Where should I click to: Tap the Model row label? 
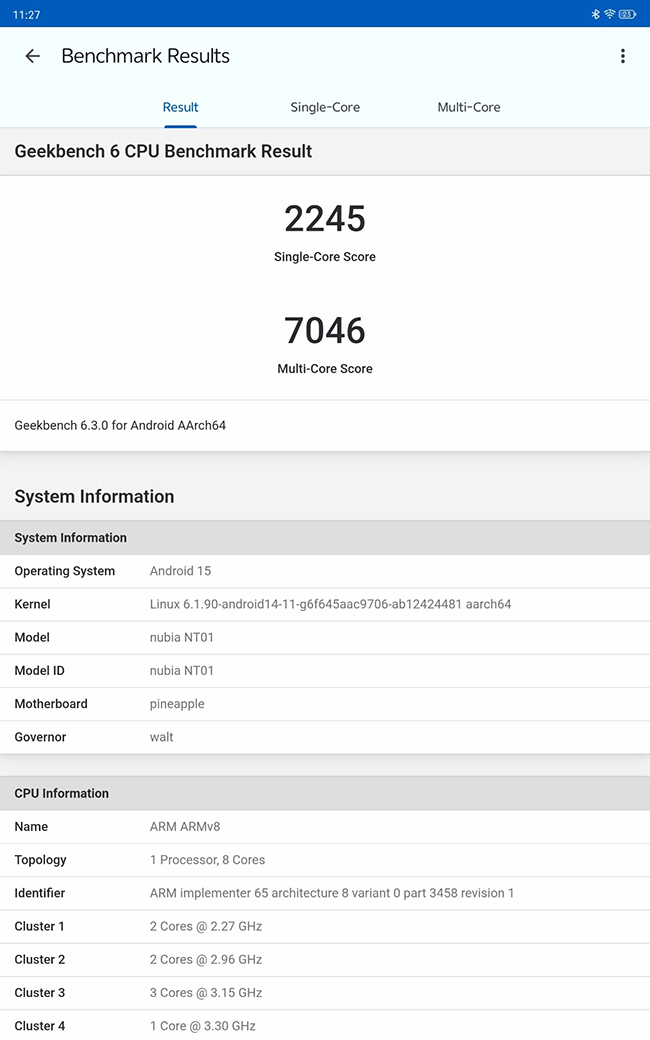click(x=32, y=637)
